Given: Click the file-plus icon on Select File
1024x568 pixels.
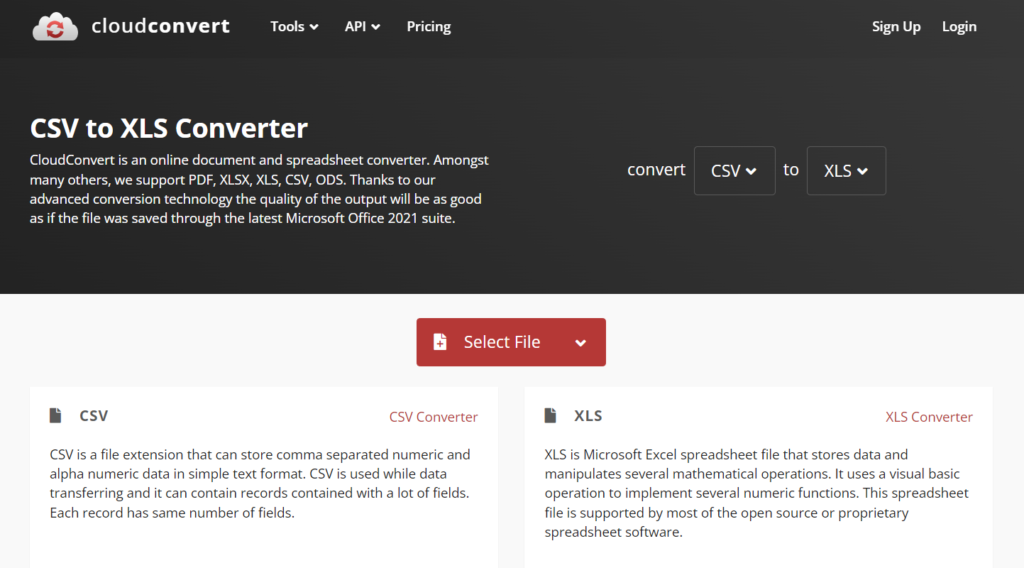Looking at the screenshot, I should [x=440, y=341].
